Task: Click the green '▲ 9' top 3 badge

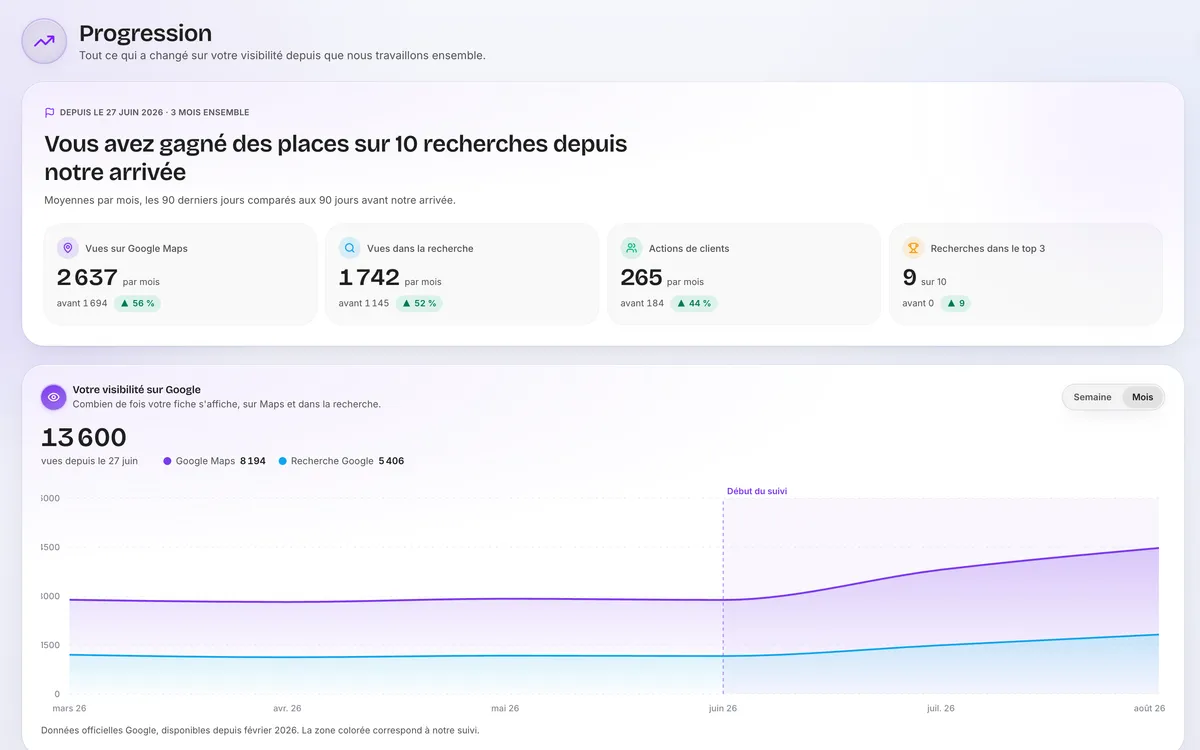Action: point(955,303)
